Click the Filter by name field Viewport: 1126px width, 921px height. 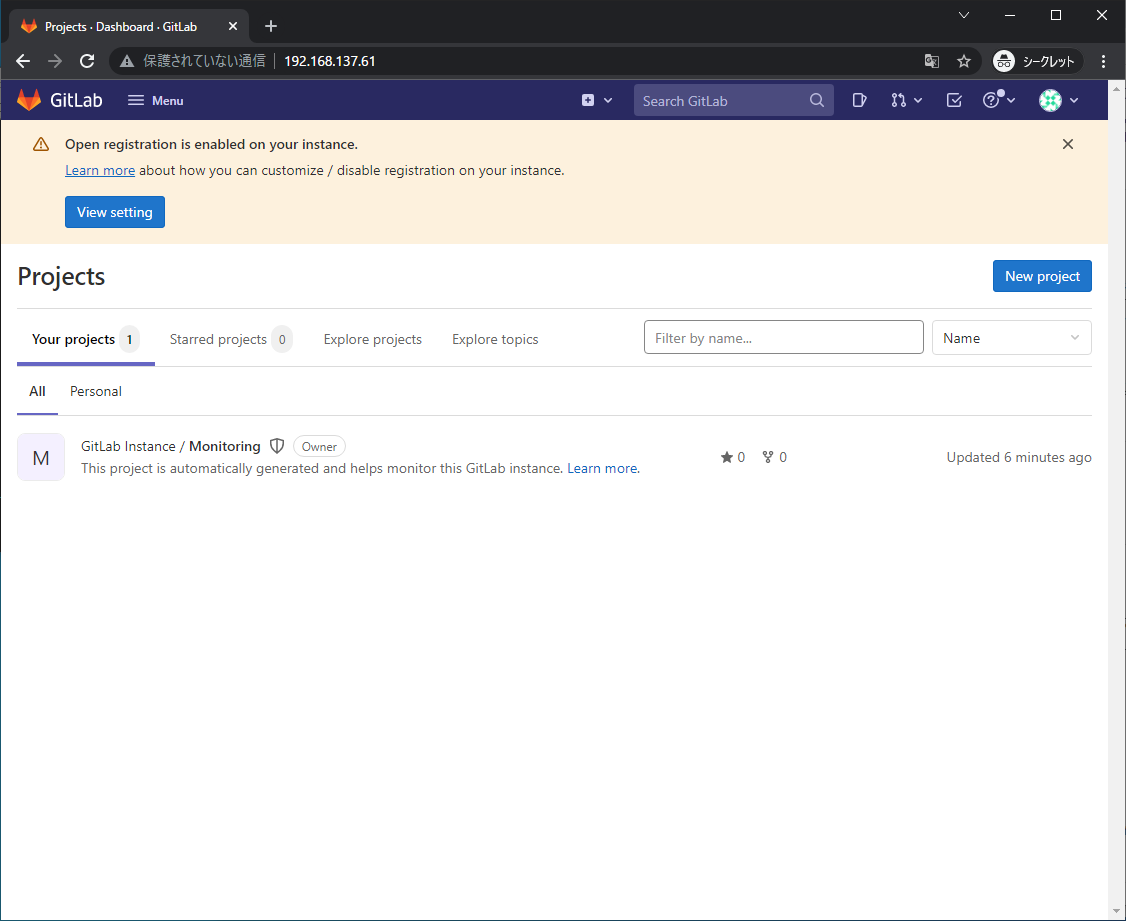pos(783,337)
